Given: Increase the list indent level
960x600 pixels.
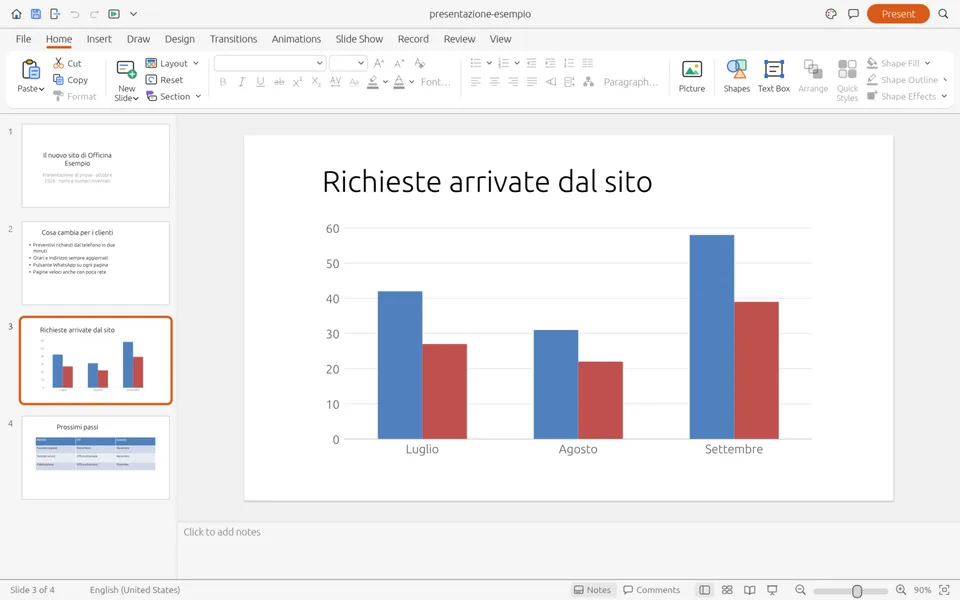Looking at the screenshot, I should (x=550, y=63).
